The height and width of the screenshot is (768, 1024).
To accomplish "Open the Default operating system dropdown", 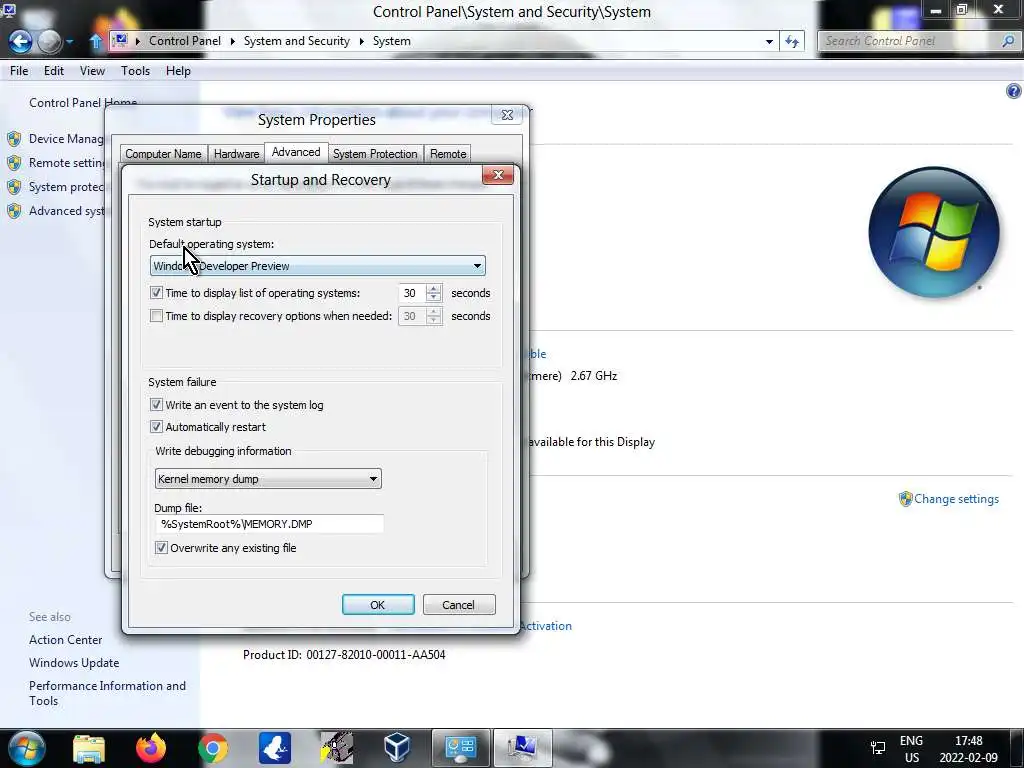I will tap(317, 266).
